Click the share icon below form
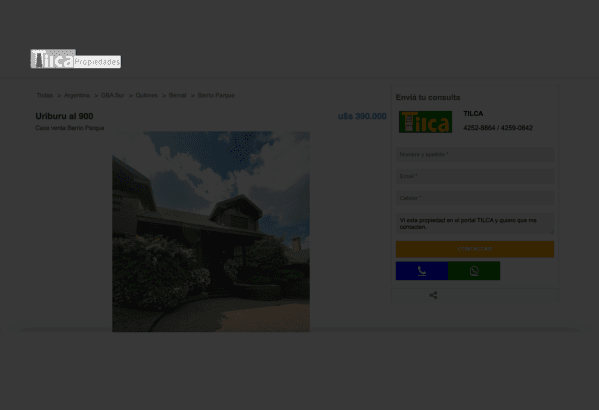The image size is (599, 410). click(433, 295)
